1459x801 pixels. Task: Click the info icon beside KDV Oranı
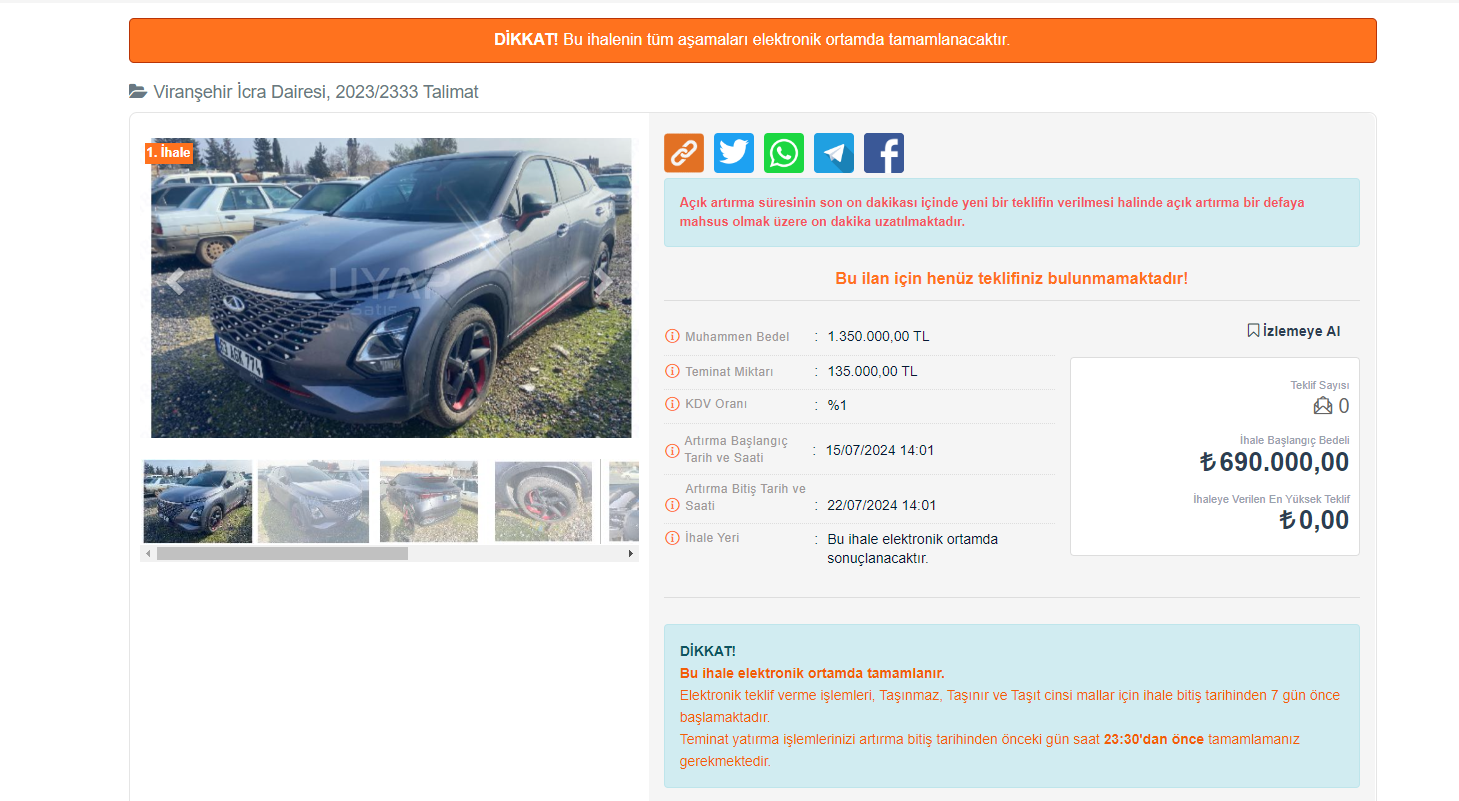tap(672, 405)
